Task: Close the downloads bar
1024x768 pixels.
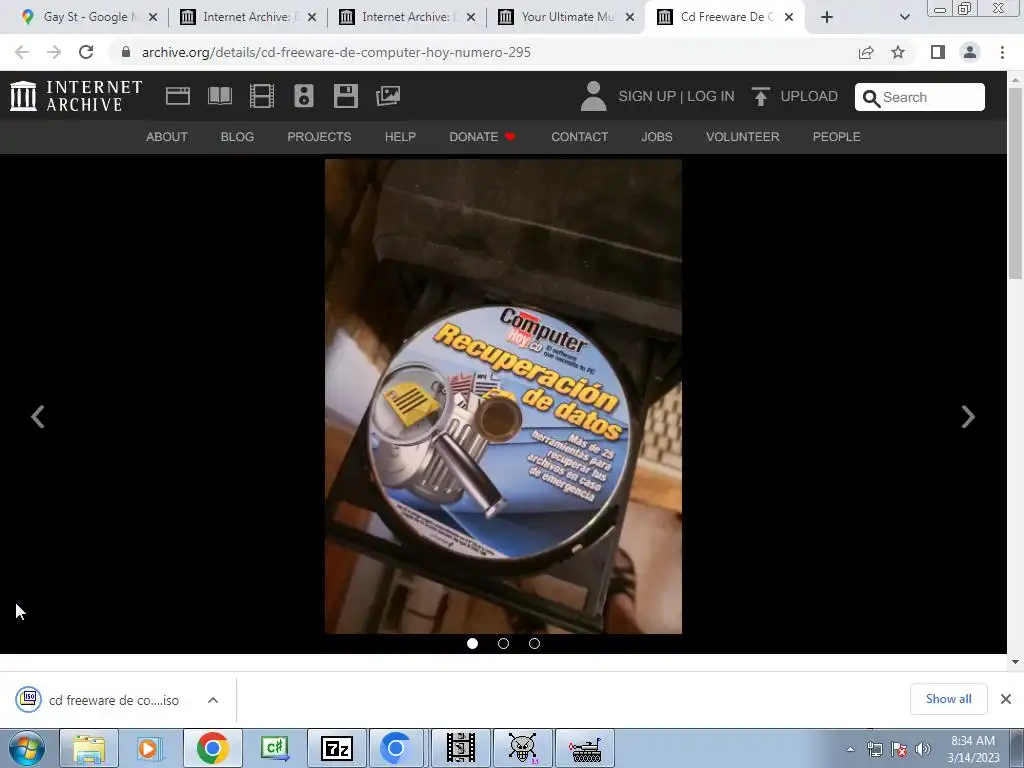Action: coord(1006,699)
